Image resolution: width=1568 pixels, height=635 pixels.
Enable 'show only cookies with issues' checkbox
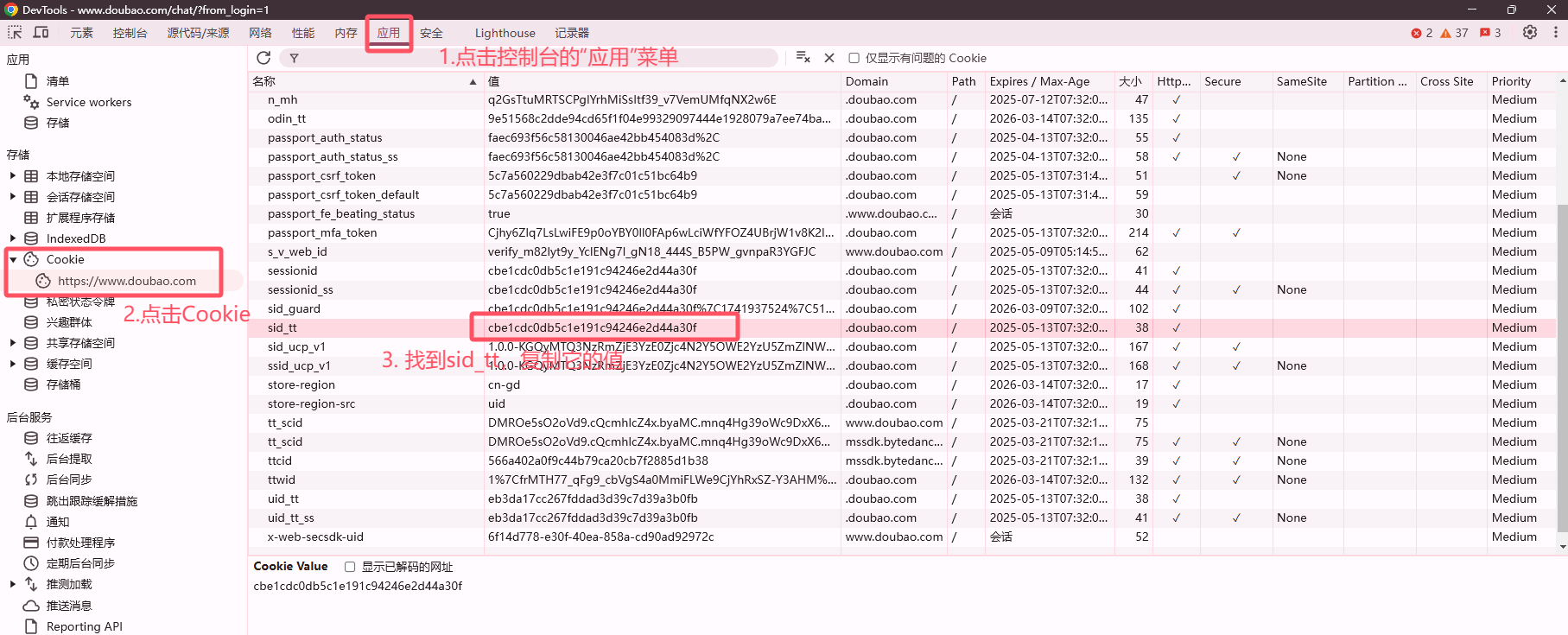point(854,58)
